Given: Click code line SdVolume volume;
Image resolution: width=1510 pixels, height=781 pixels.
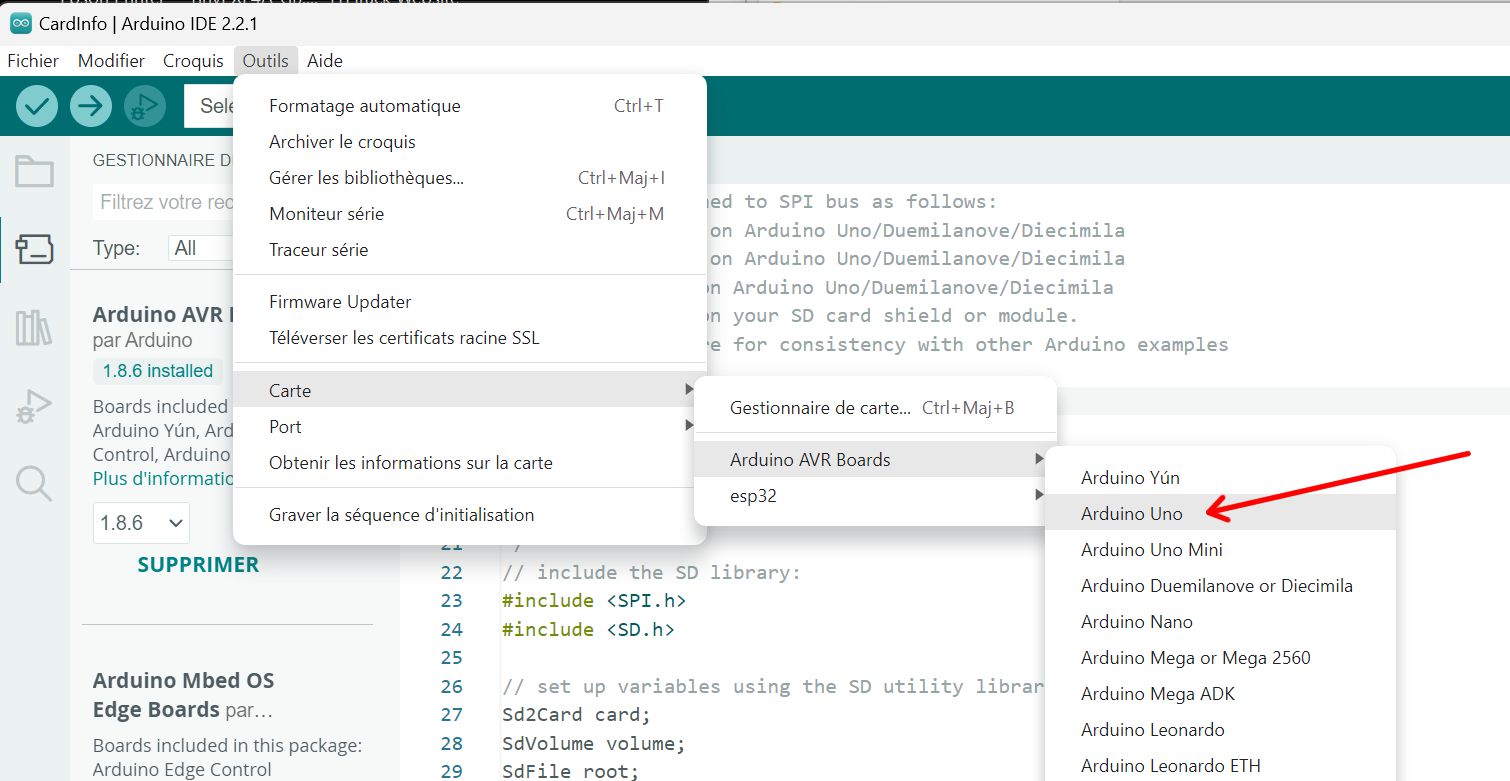Looking at the screenshot, I should click(594, 745).
